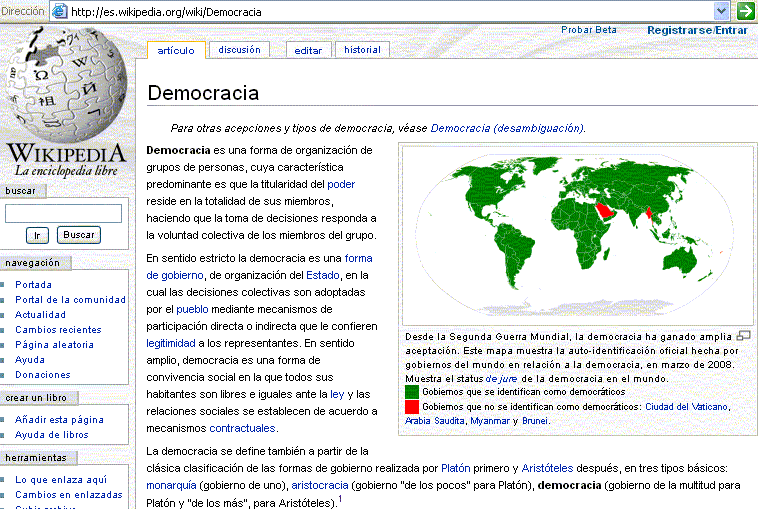The height and width of the screenshot is (509, 758).
Task: Click the Buscar button
Action: pyautogui.click(x=79, y=235)
